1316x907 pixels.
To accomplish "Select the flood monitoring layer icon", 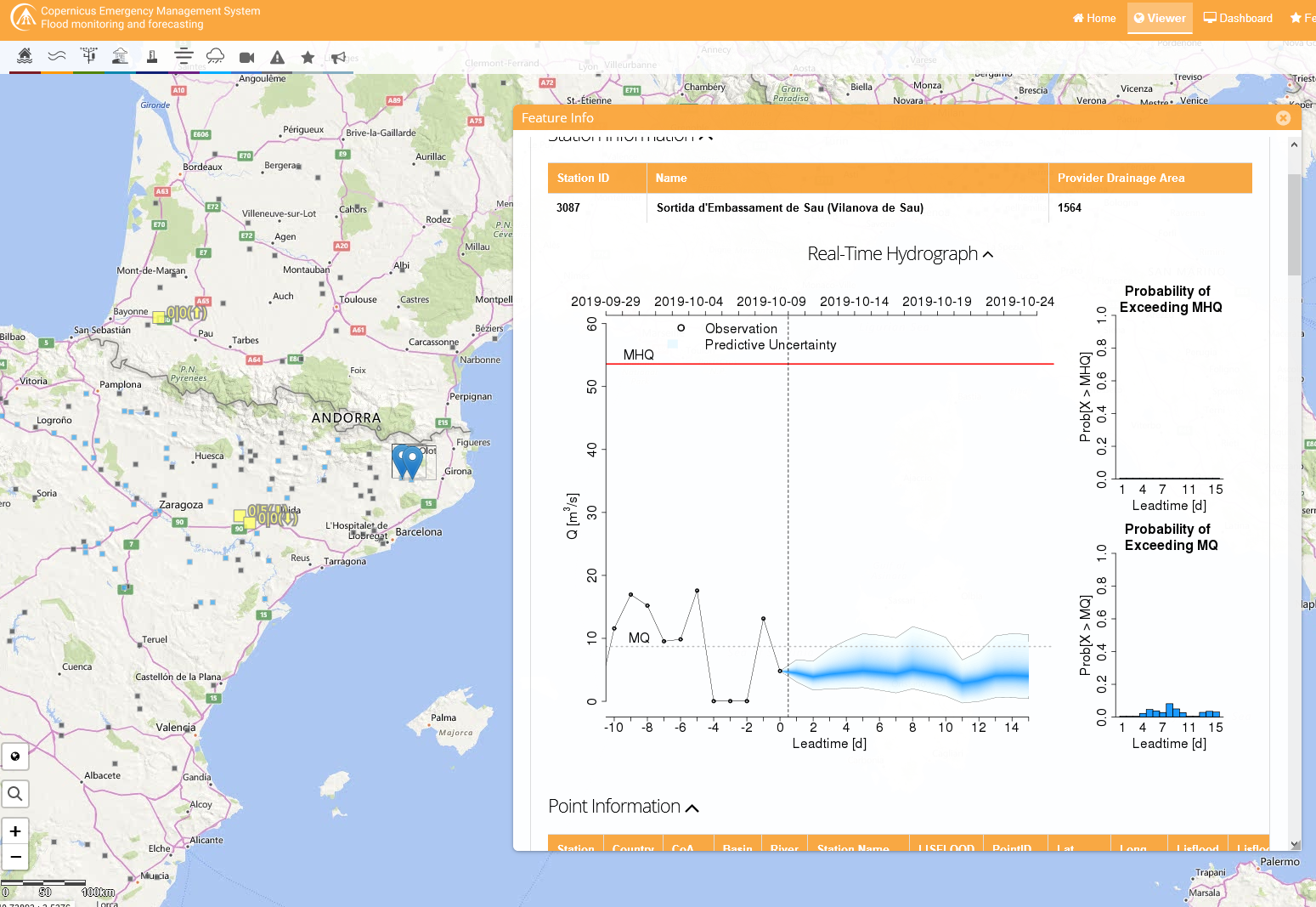I will click(x=25, y=57).
